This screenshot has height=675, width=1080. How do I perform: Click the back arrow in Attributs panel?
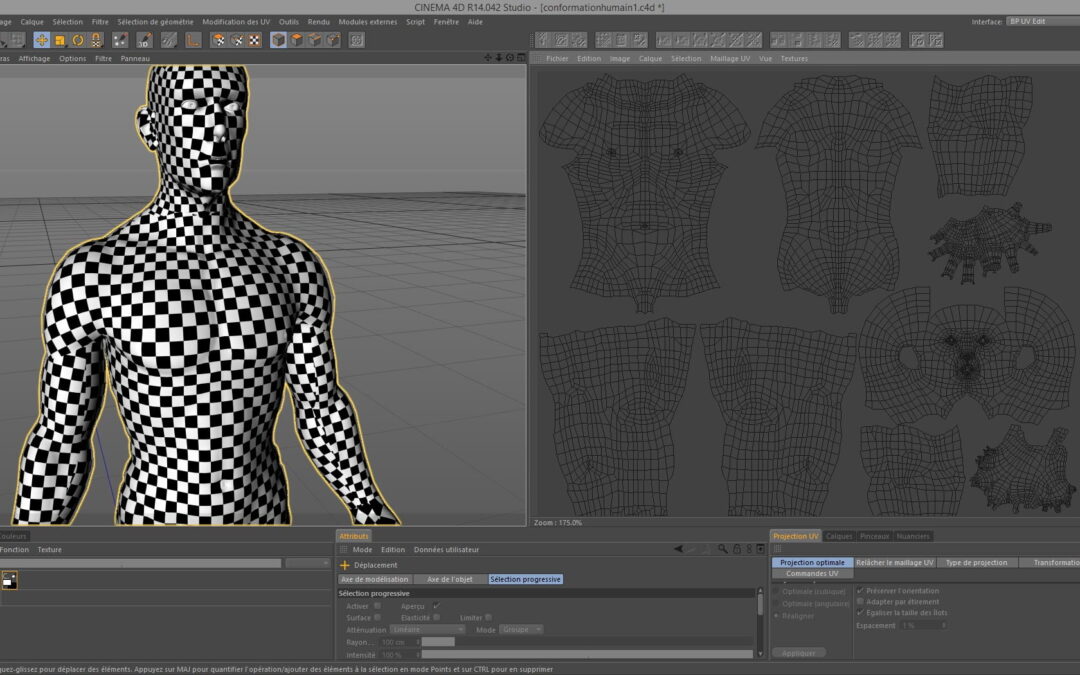tap(678, 549)
